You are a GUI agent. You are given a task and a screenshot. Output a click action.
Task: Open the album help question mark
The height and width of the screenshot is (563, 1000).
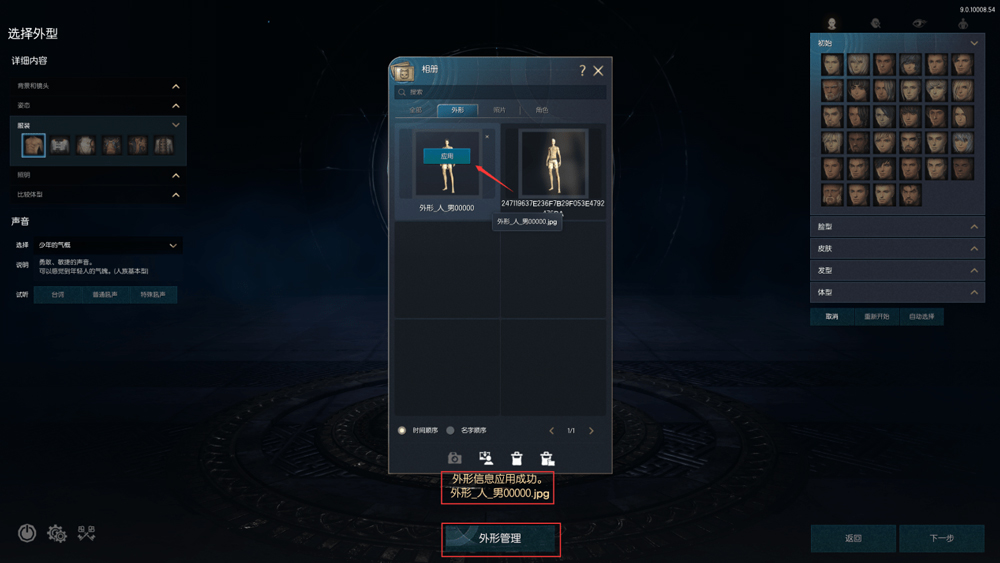point(582,70)
